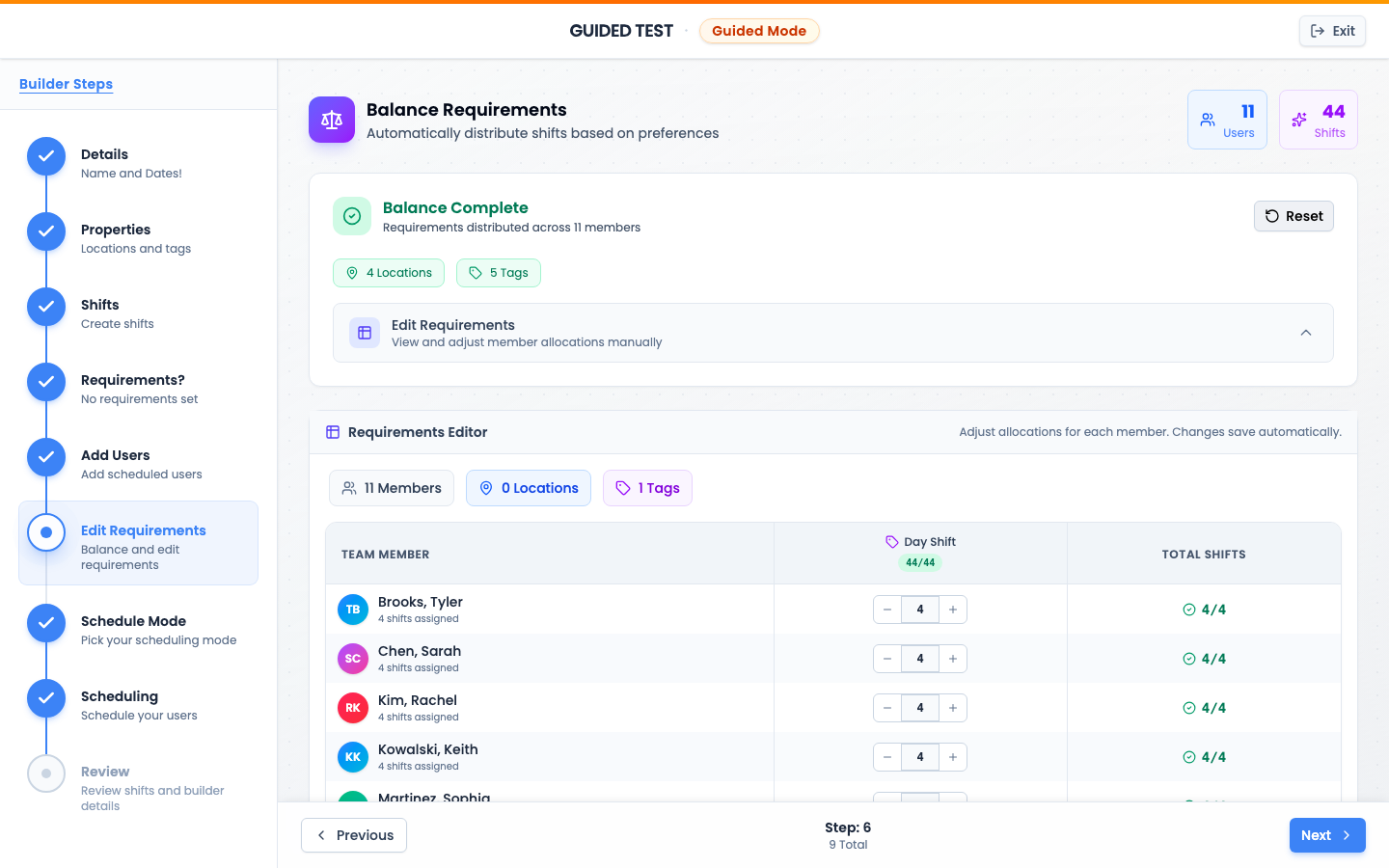Collapse the Edit Requirements chevron
Viewport: 1389px width, 868px height.
tap(1306, 333)
